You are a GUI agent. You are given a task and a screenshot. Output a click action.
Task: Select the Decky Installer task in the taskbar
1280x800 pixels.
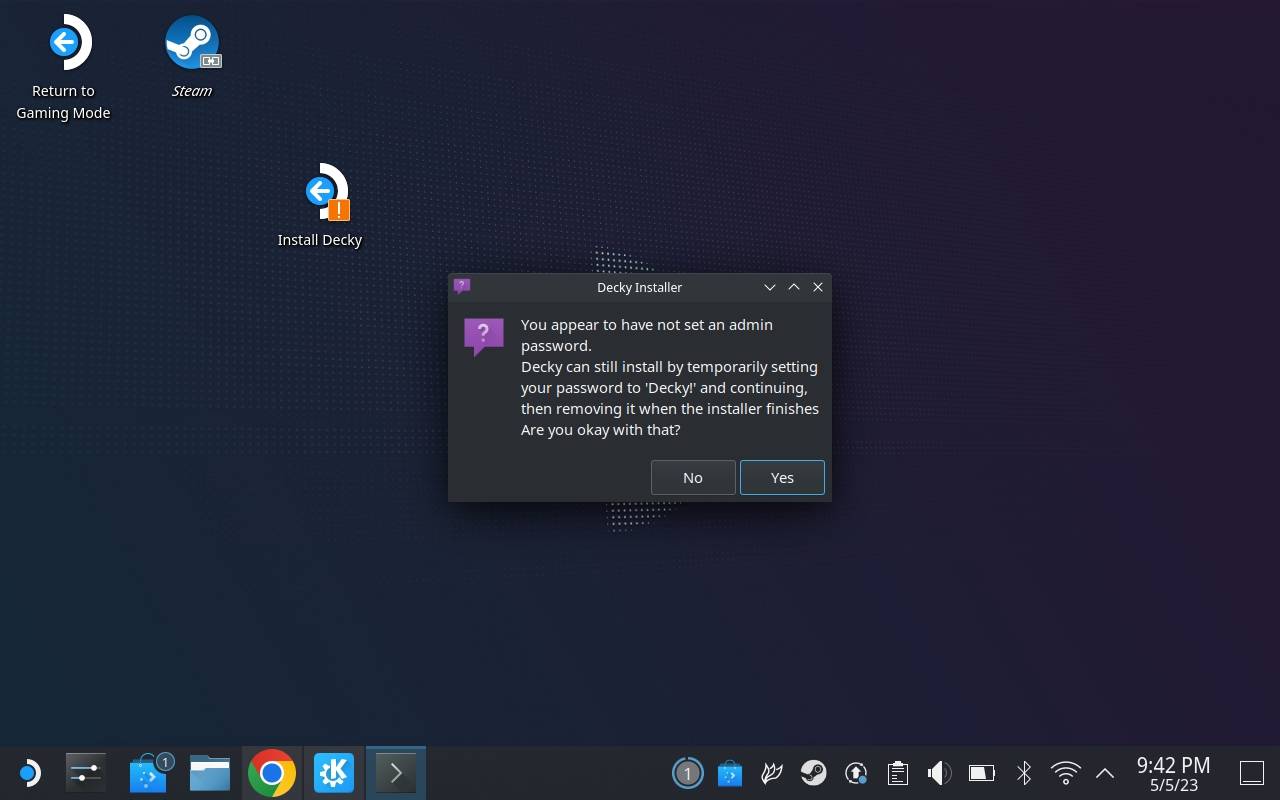click(x=396, y=773)
